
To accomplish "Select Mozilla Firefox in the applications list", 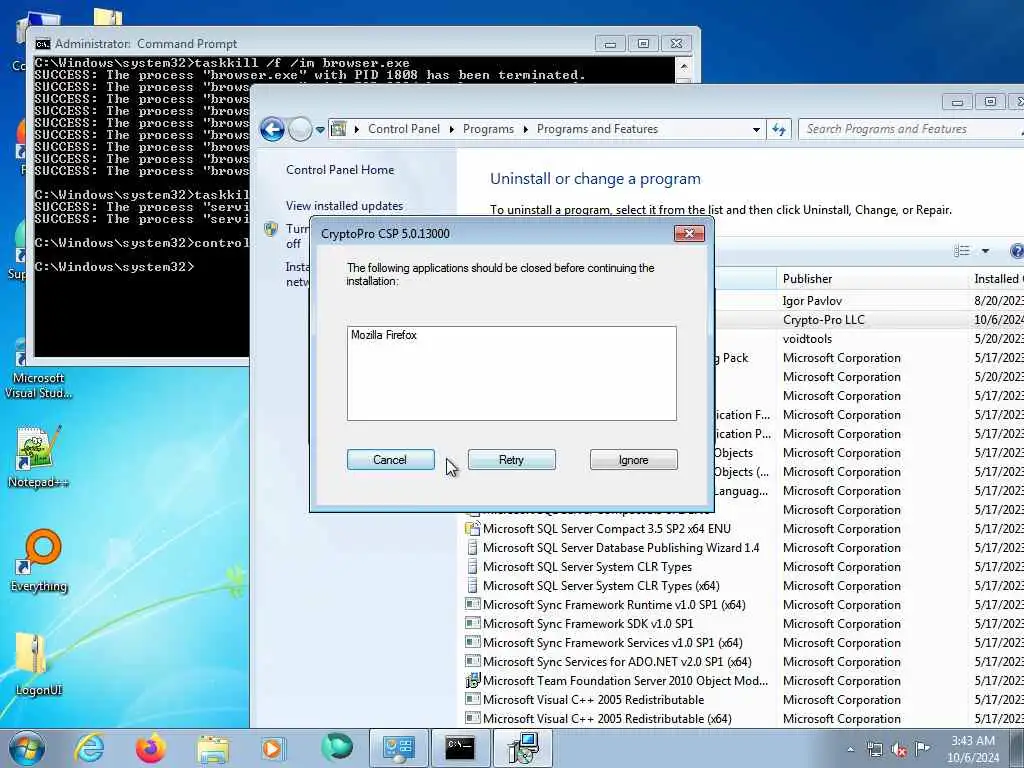I will (384, 335).
